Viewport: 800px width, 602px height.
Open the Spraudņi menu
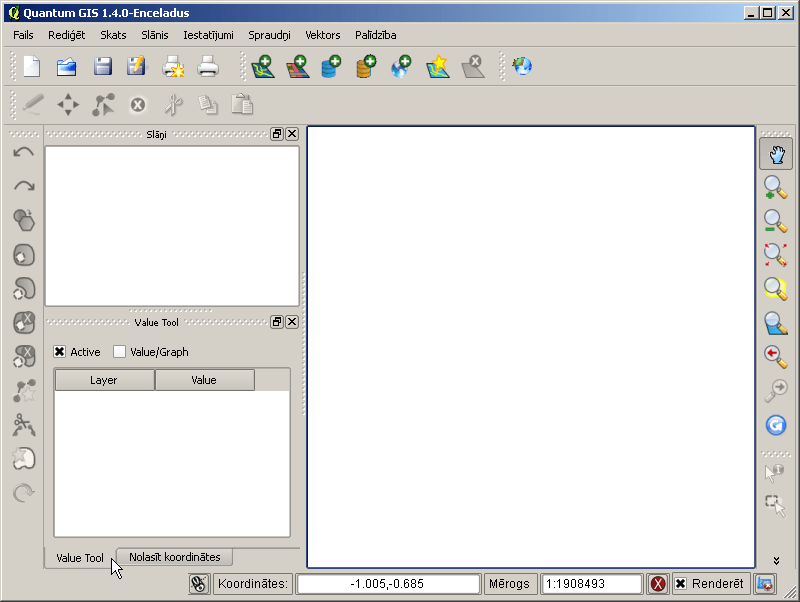pyautogui.click(x=269, y=35)
